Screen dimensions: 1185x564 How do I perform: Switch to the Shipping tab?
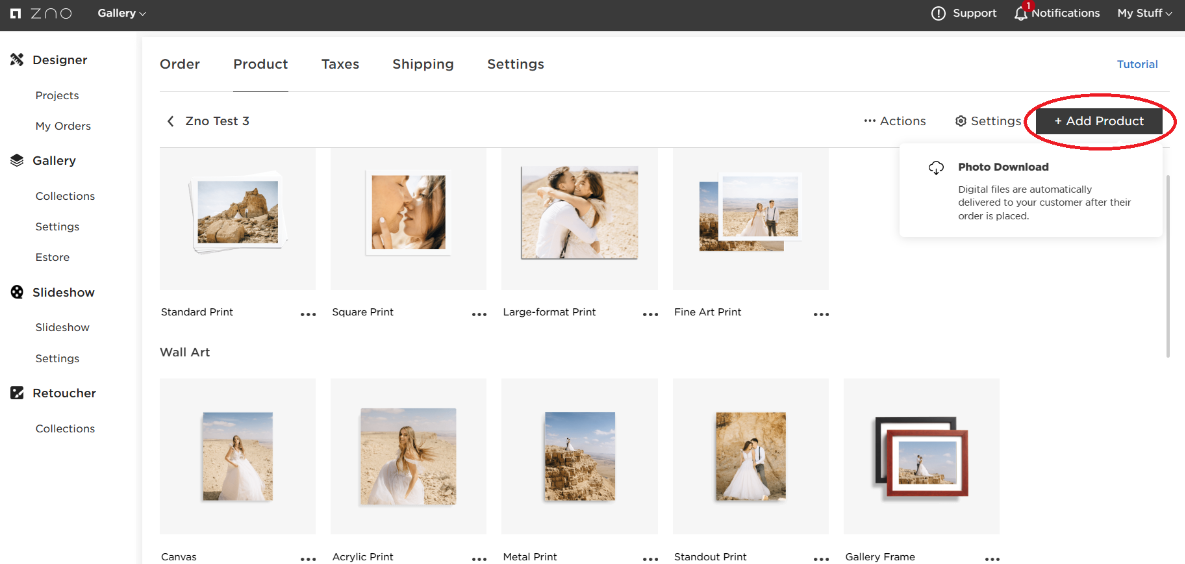(x=422, y=64)
